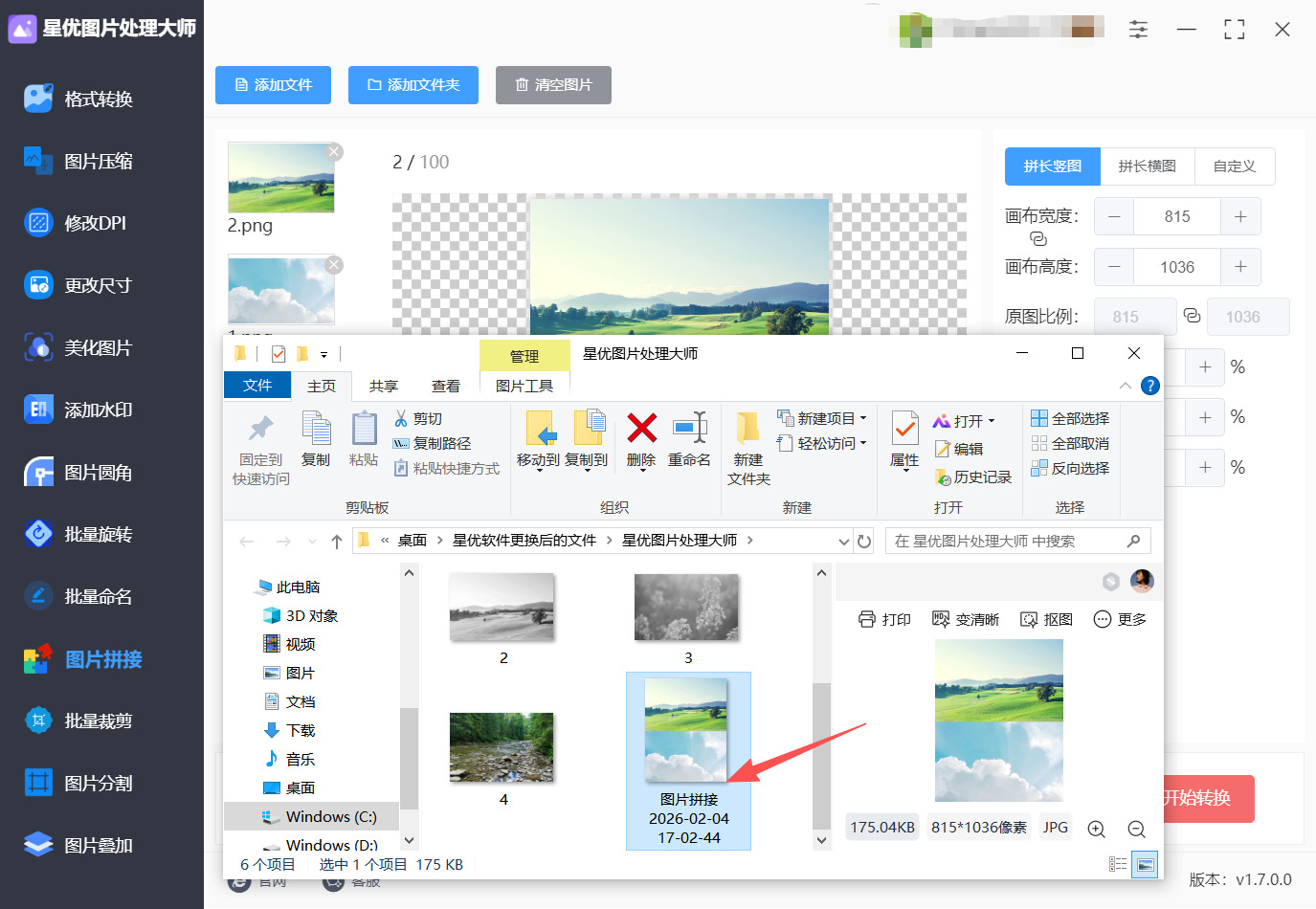Expand the 复制到 dropdown in Explorer
The height and width of the screenshot is (909, 1316).
click(587, 470)
